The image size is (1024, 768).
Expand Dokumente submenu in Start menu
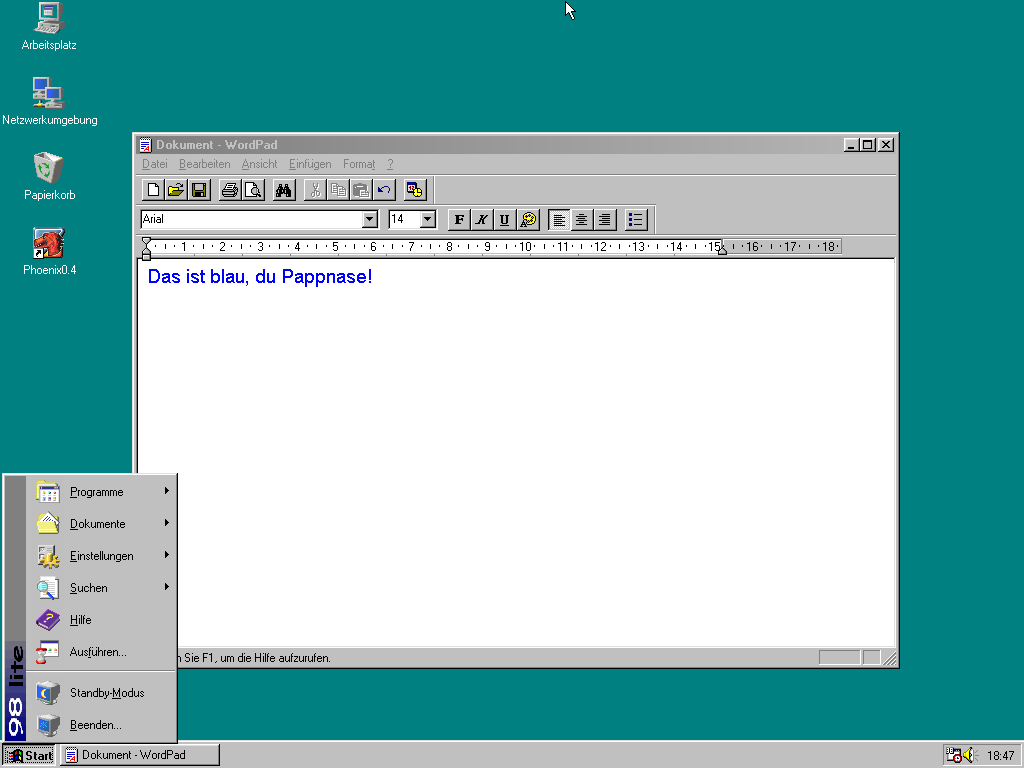click(x=101, y=524)
